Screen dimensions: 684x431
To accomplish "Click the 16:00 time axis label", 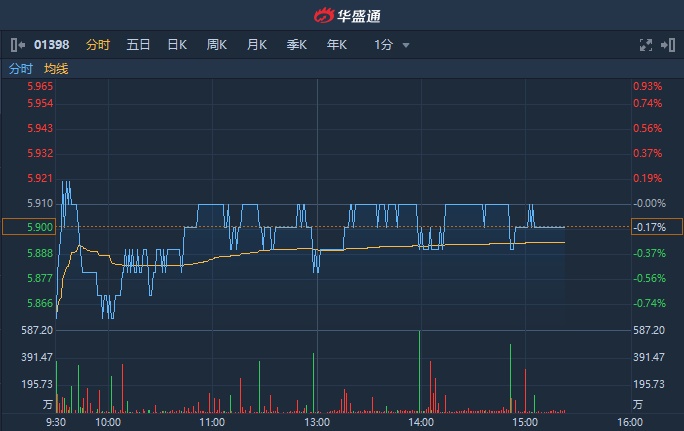I will click(x=630, y=422).
